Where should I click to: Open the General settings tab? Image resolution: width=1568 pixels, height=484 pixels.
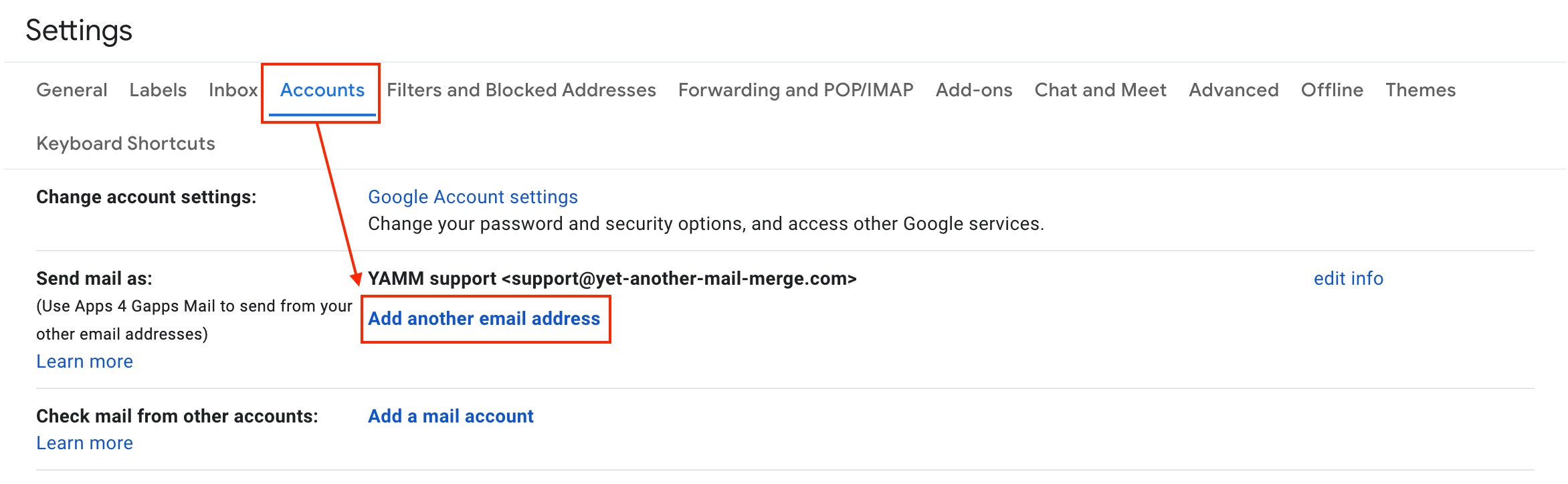pos(72,90)
